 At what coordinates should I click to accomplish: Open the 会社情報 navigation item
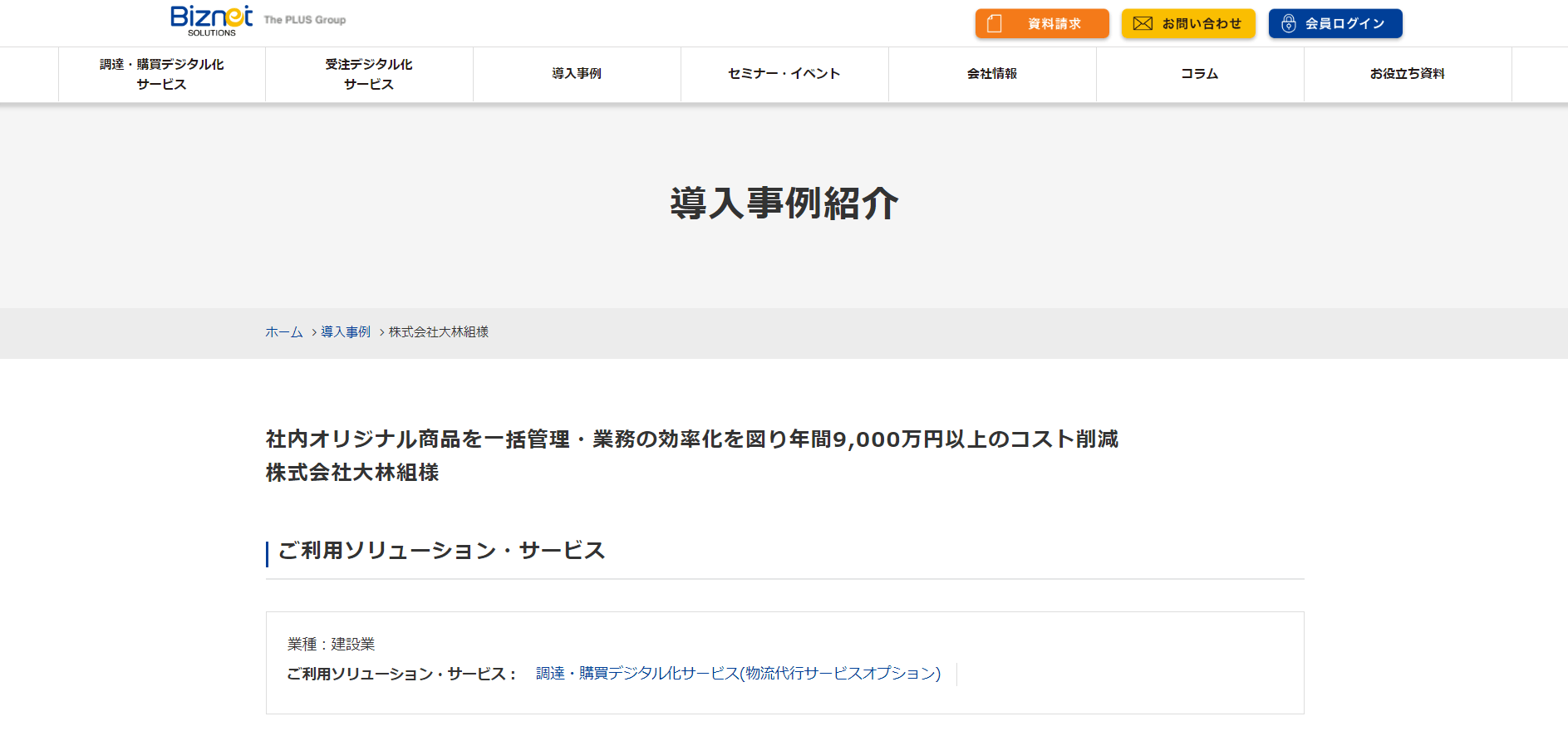992,74
